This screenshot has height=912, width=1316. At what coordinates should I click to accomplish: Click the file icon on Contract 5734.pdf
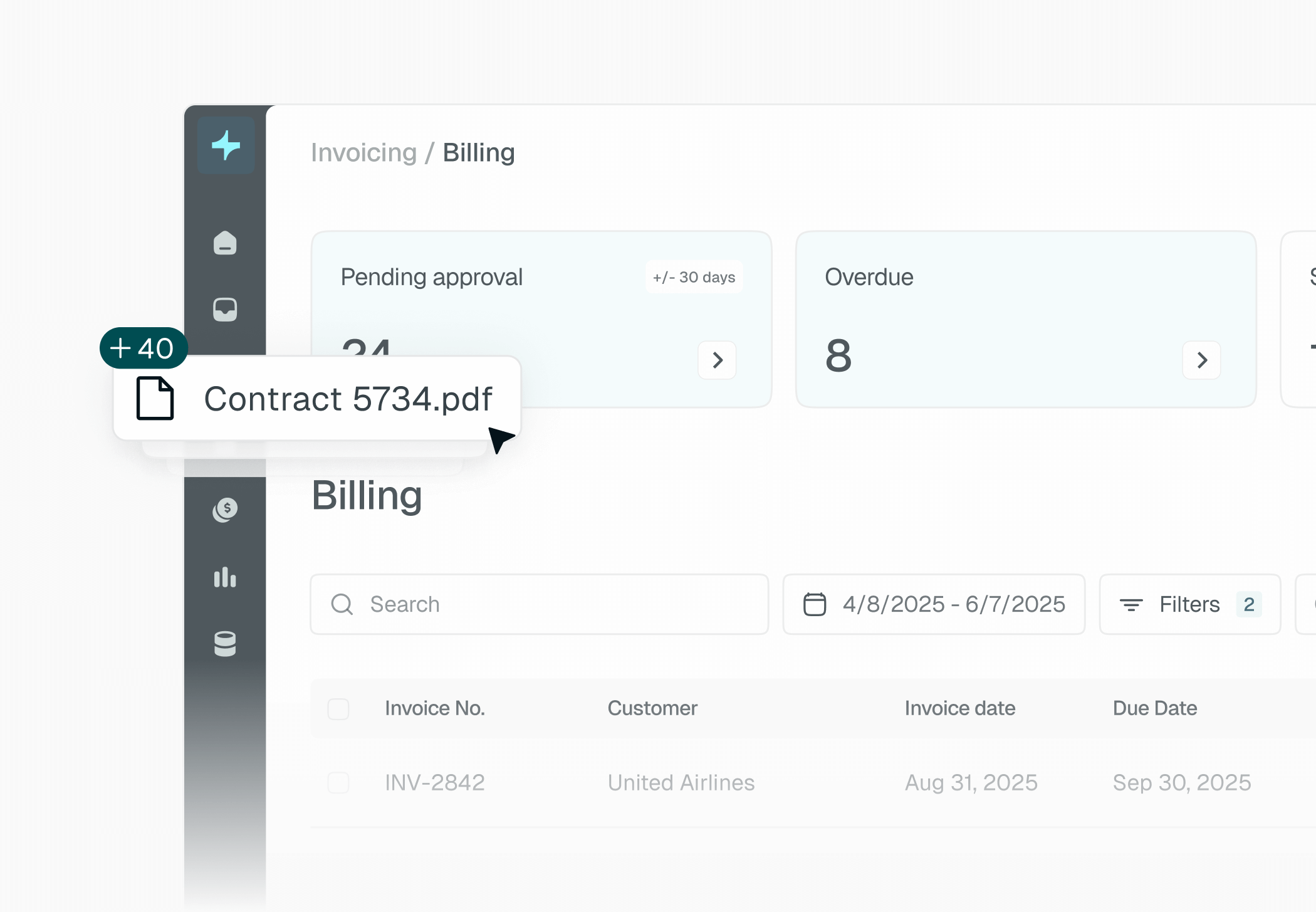pos(155,398)
